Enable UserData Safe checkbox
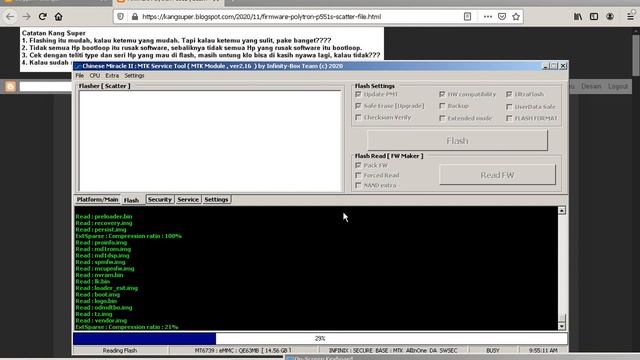This screenshot has height=360, width=640. point(509,107)
